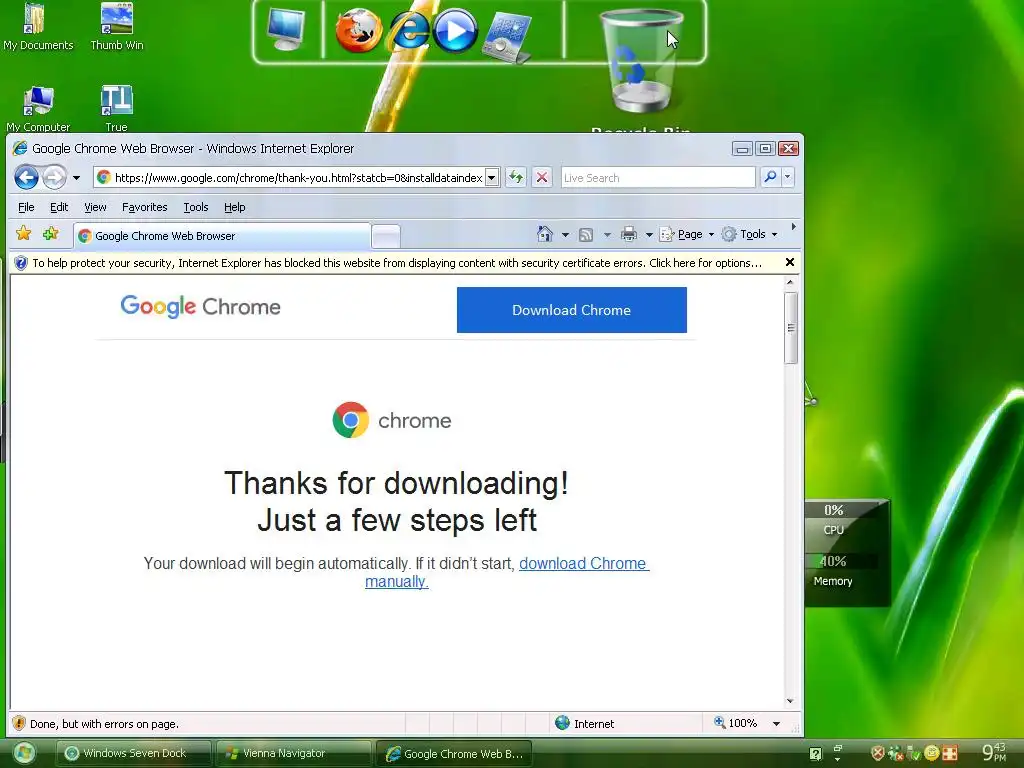
Task: Expand the feeds dropdown arrow
Action: coord(607,234)
